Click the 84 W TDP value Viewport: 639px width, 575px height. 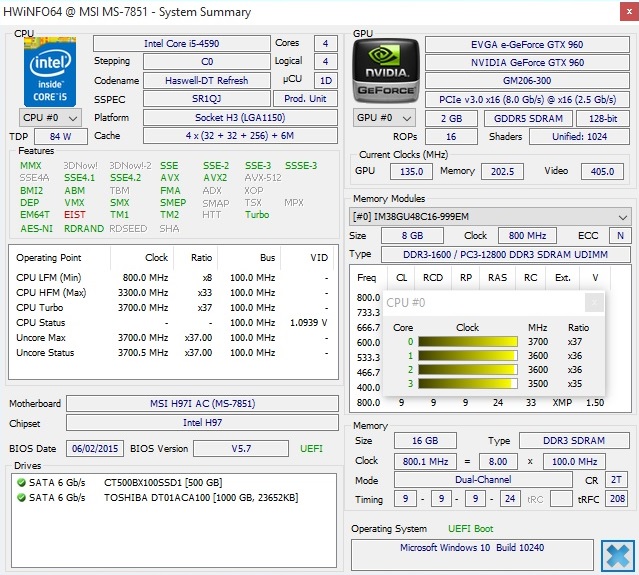tap(61, 136)
